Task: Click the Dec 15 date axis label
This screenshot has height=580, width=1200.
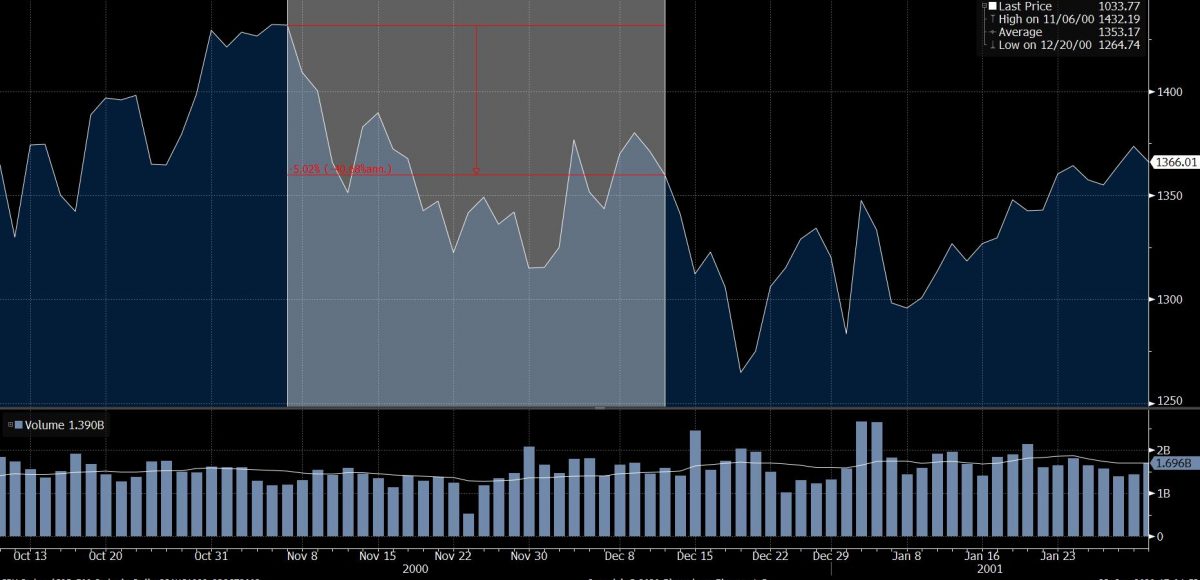Action: pos(695,555)
